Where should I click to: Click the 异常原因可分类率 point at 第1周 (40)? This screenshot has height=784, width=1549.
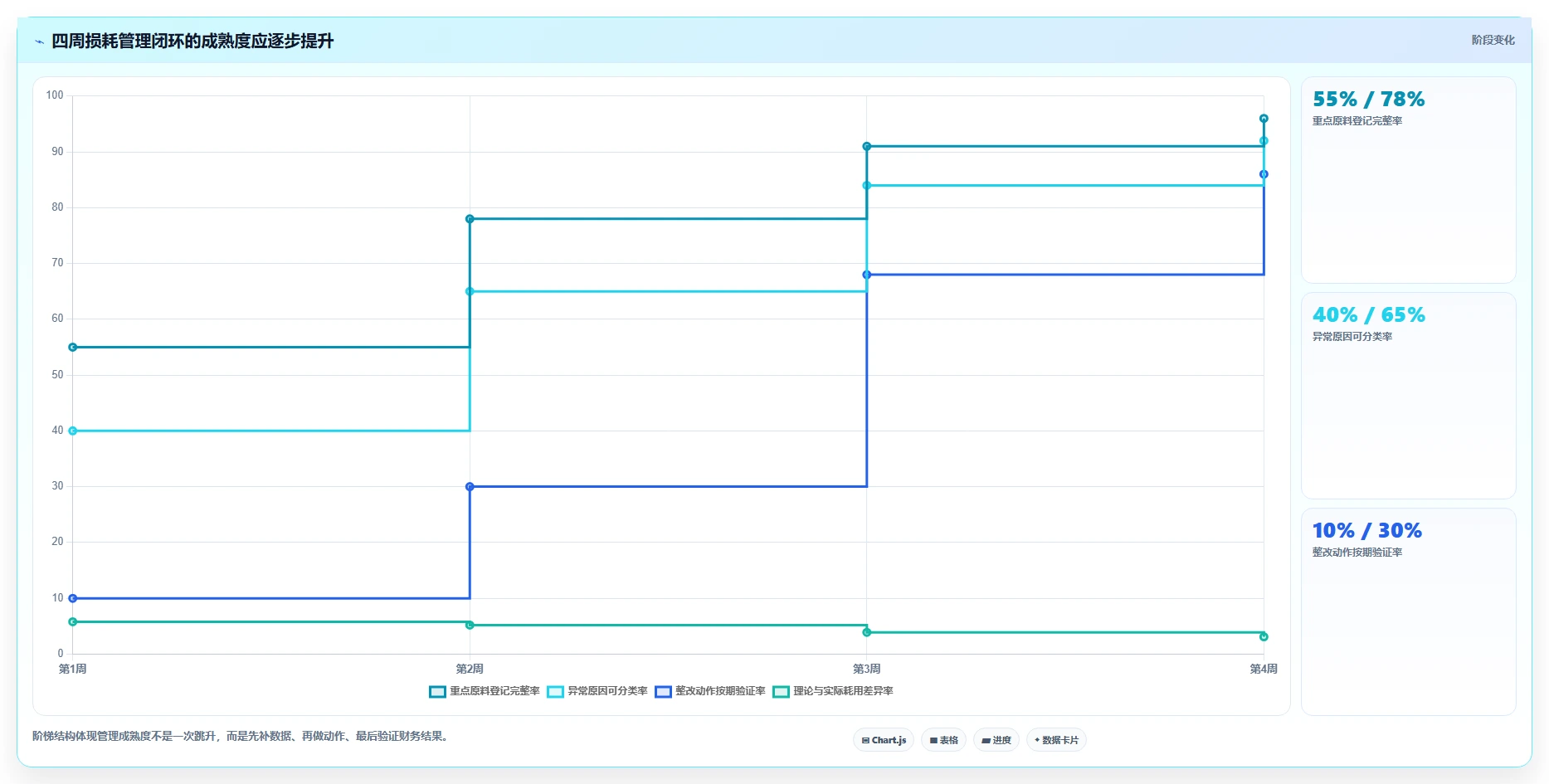click(x=73, y=431)
